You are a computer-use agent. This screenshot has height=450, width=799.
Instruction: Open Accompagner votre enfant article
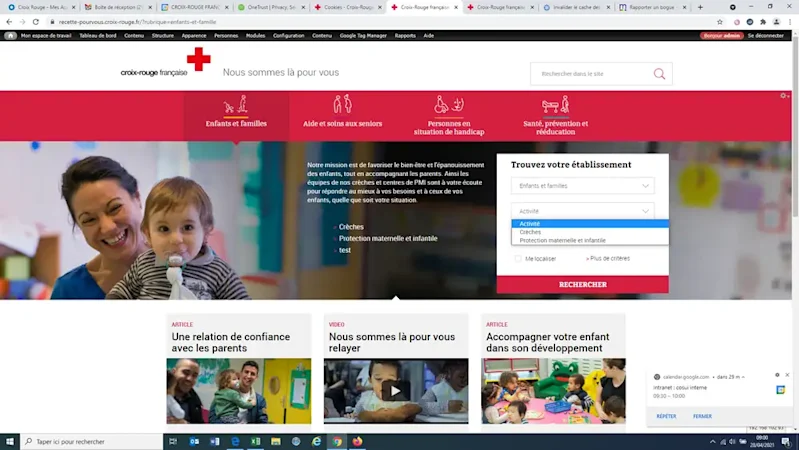[x=547, y=342]
